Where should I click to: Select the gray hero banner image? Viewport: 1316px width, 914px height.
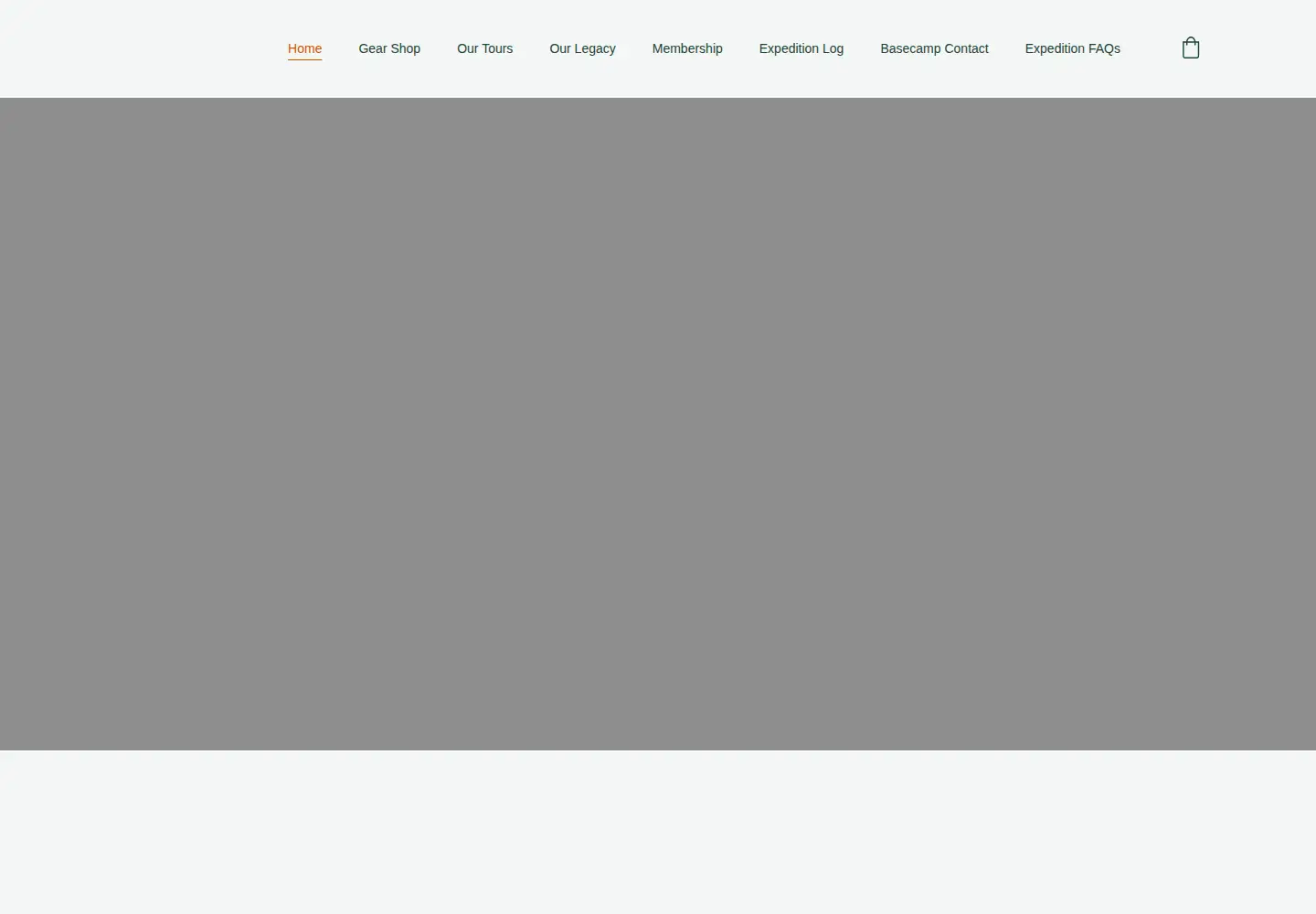tap(658, 424)
